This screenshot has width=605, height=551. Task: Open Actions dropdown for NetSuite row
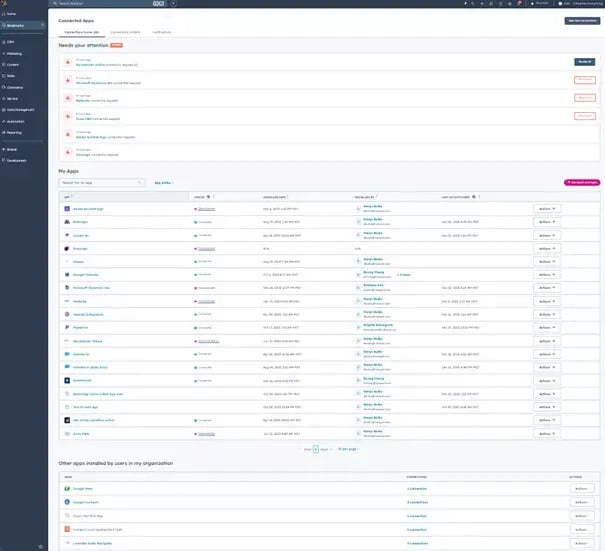(x=547, y=301)
